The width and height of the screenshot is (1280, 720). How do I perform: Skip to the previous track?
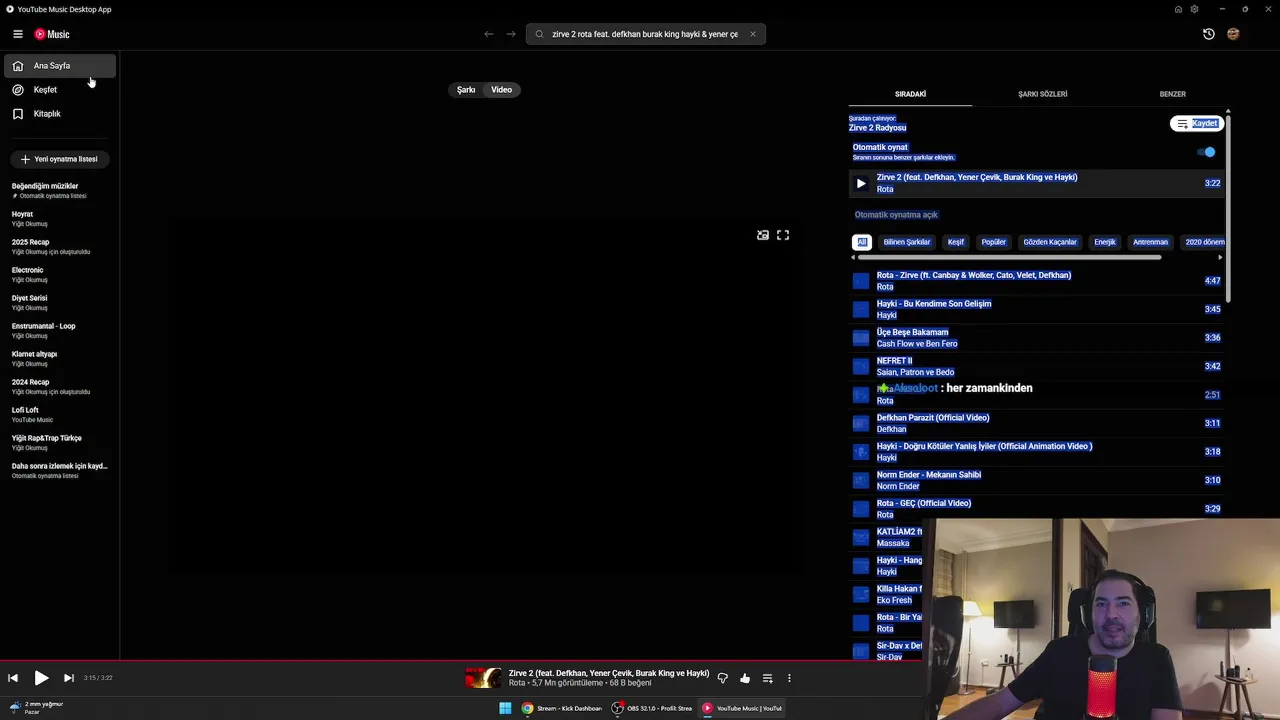click(13, 678)
